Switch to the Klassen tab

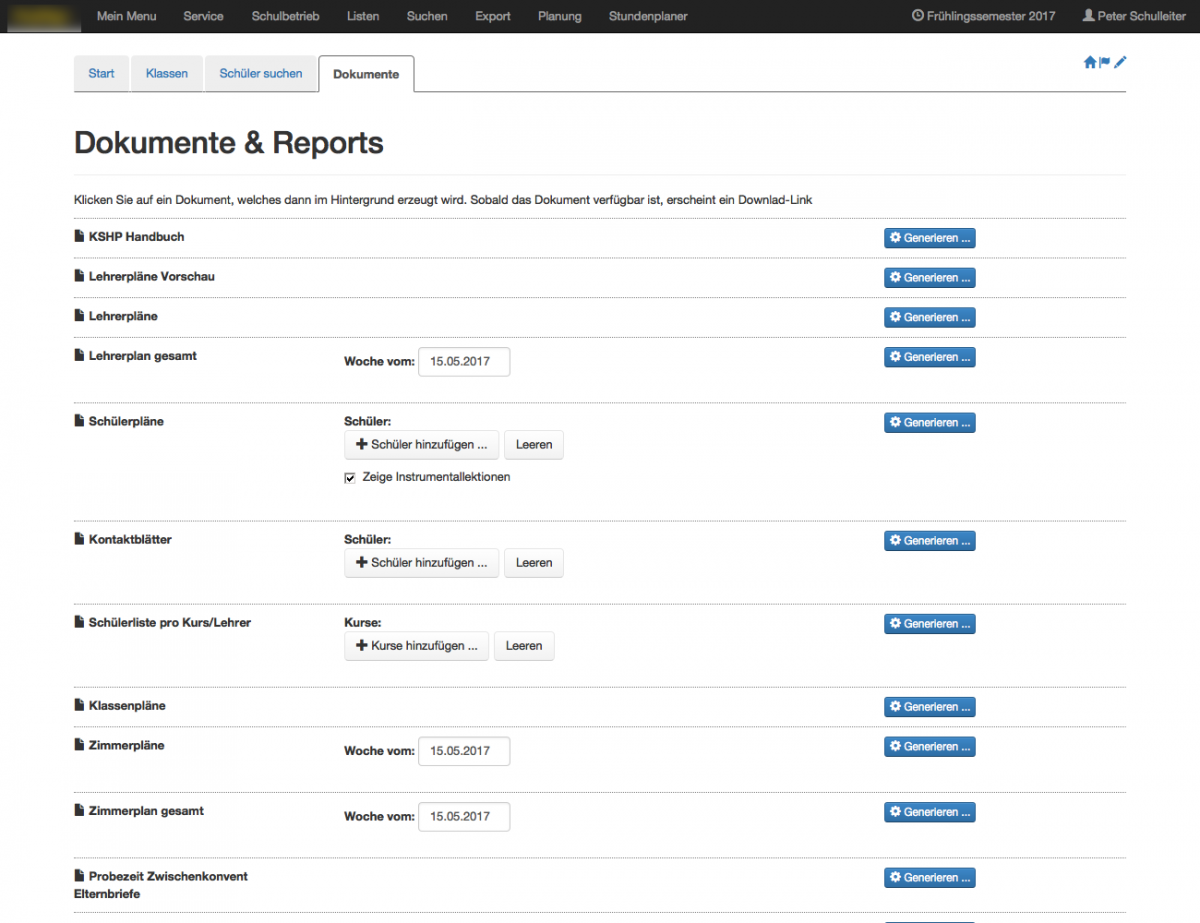166,74
